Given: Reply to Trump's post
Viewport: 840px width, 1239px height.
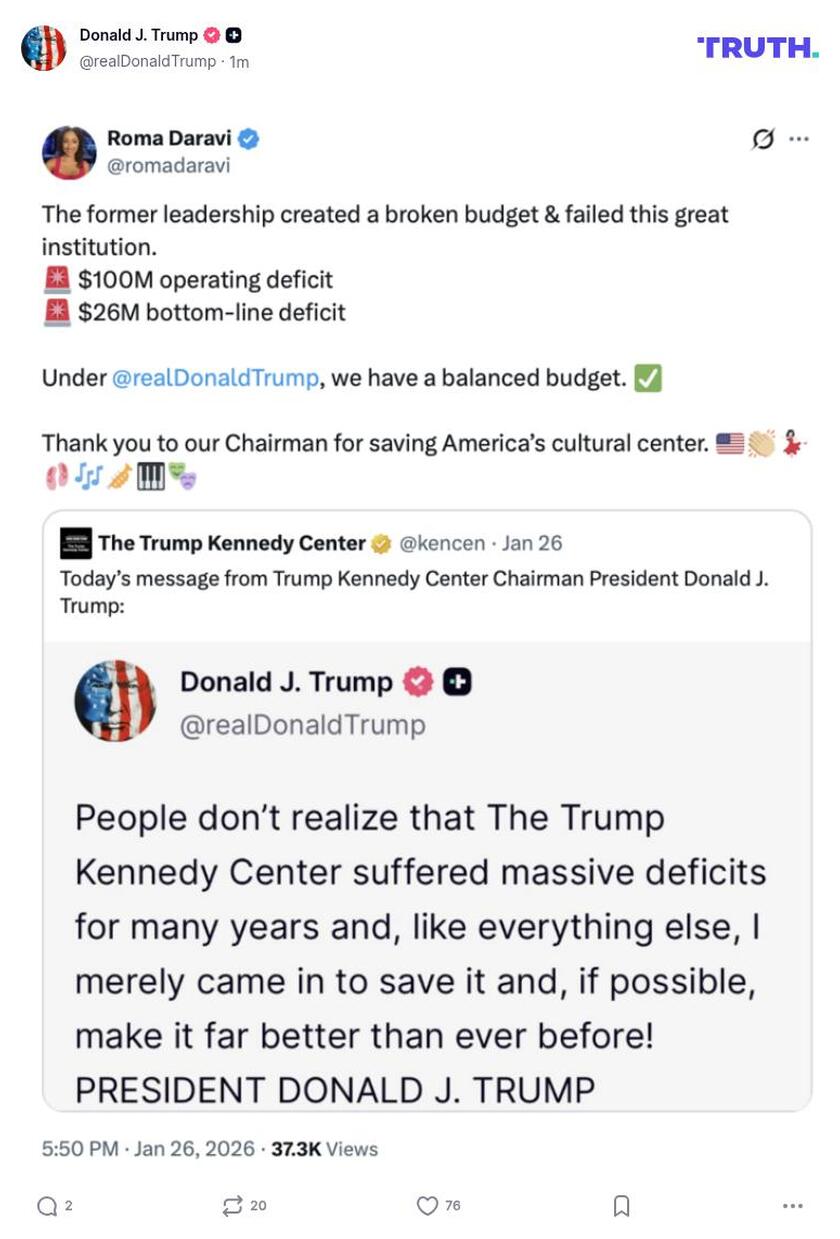Looking at the screenshot, I should click(x=45, y=1206).
